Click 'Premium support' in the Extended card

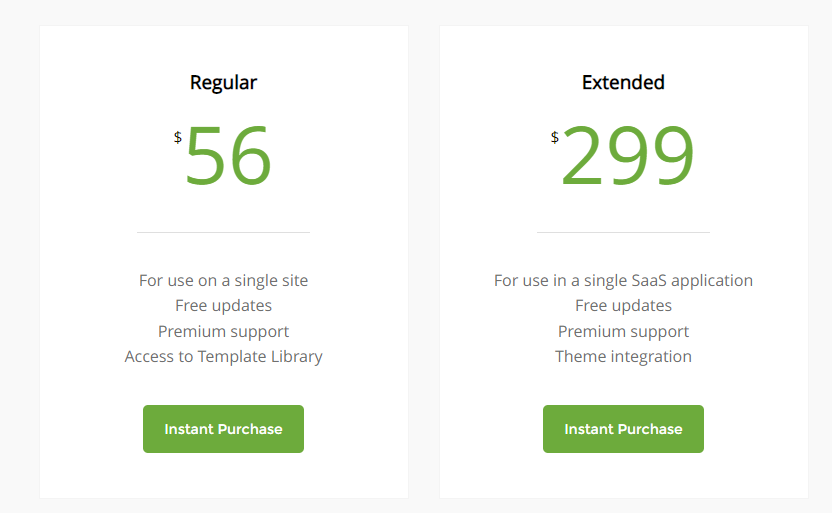click(623, 331)
